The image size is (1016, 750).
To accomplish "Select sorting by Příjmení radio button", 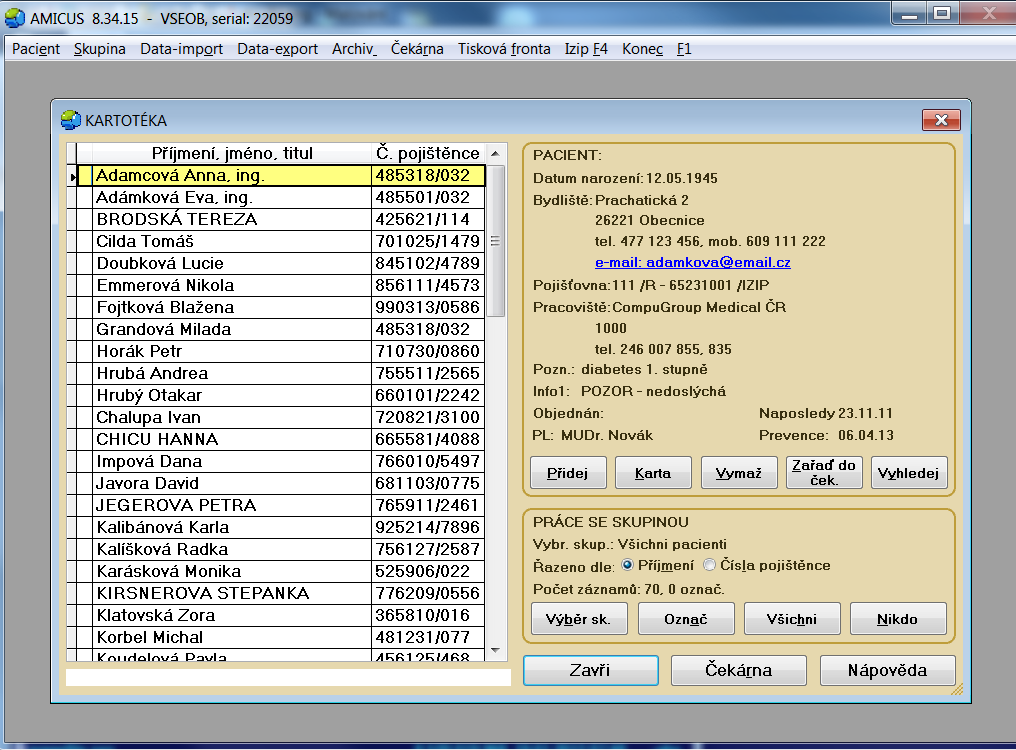I will 627,565.
